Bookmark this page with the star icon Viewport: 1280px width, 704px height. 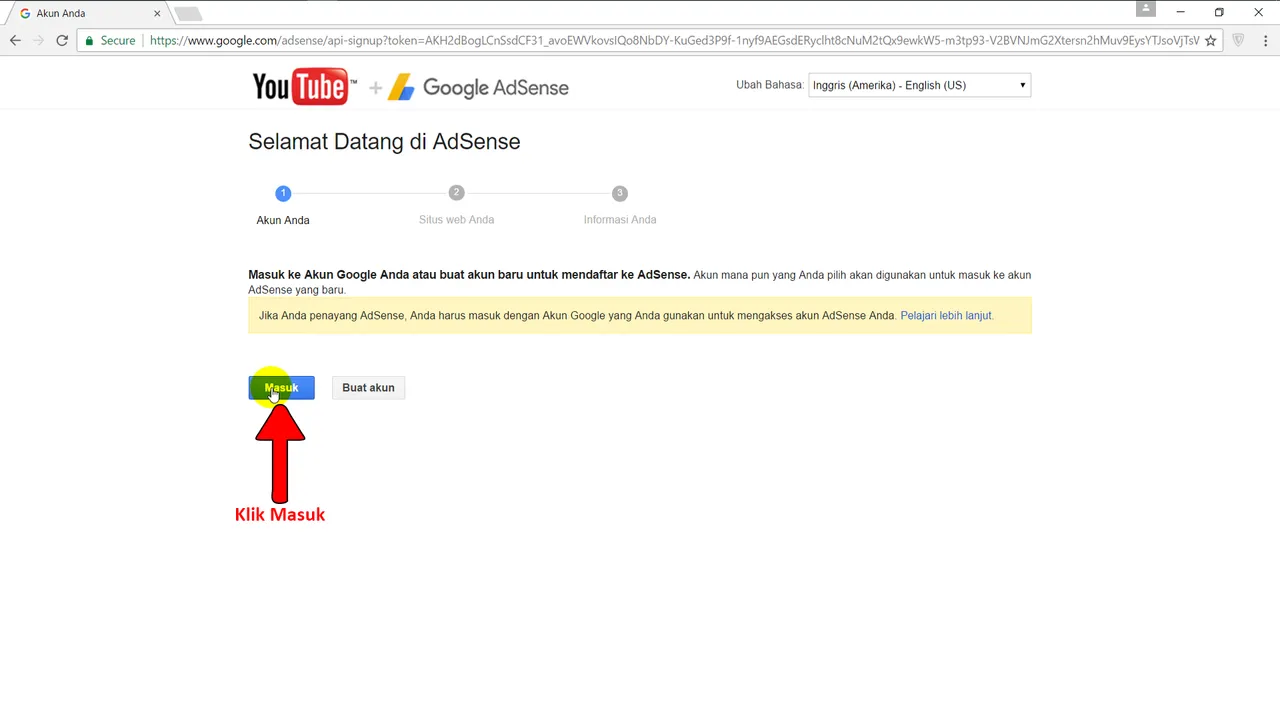(1210, 41)
